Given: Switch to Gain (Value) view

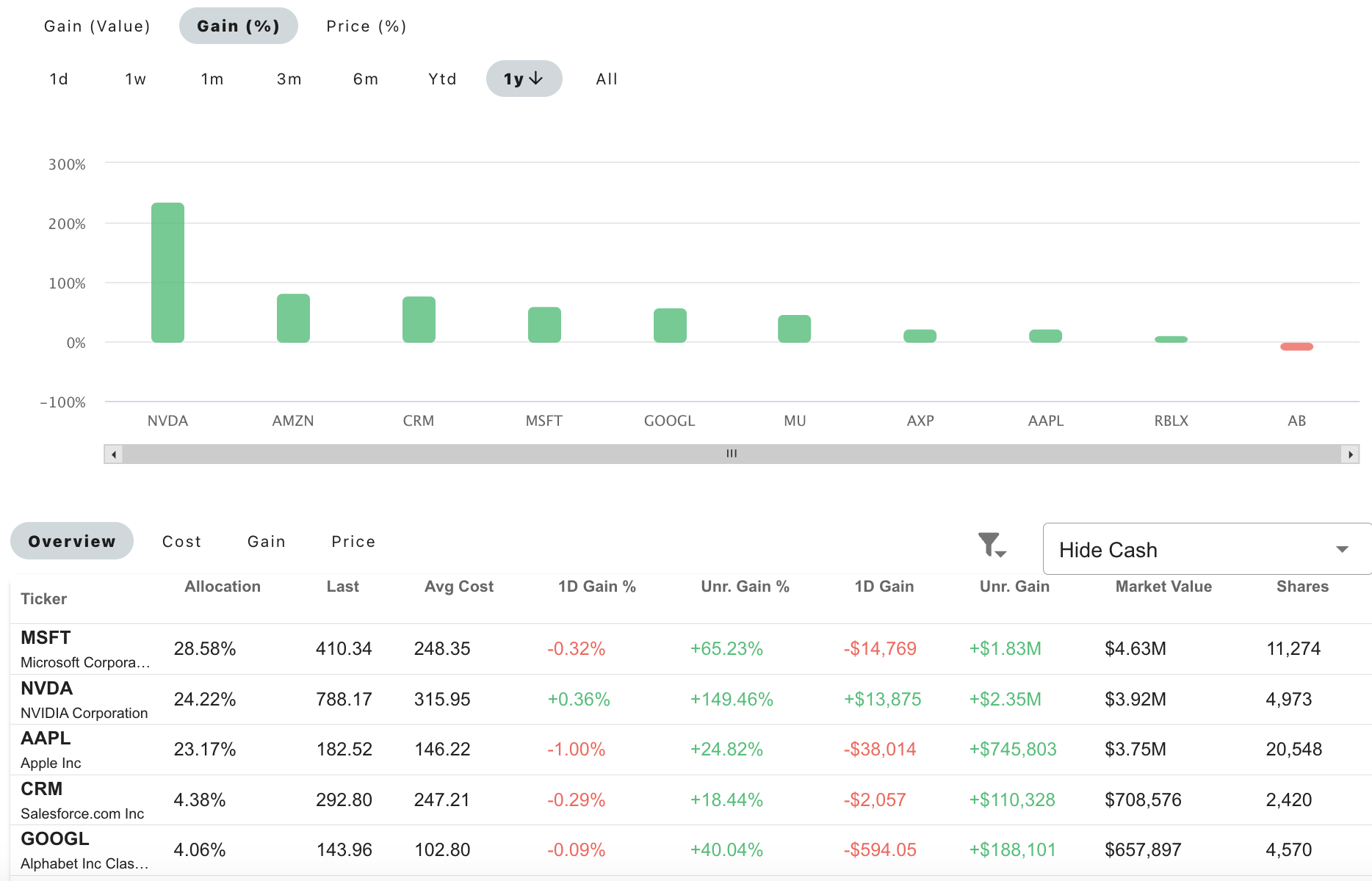Looking at the screenshot, I should [x=97, y=25].
